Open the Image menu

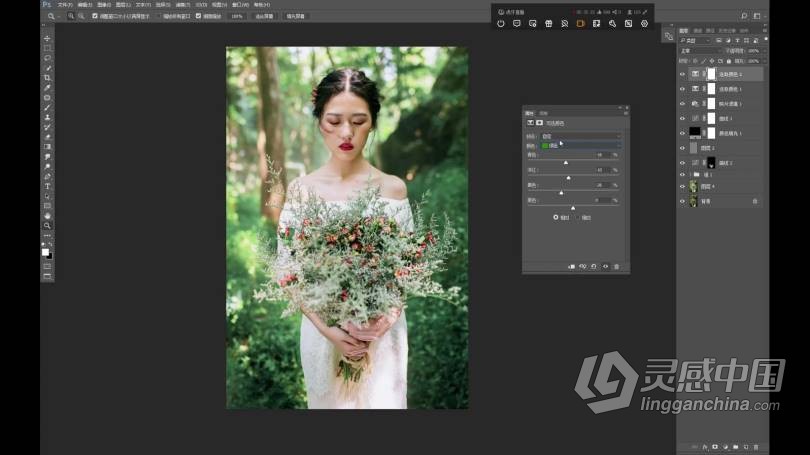[x=104, y=5]
